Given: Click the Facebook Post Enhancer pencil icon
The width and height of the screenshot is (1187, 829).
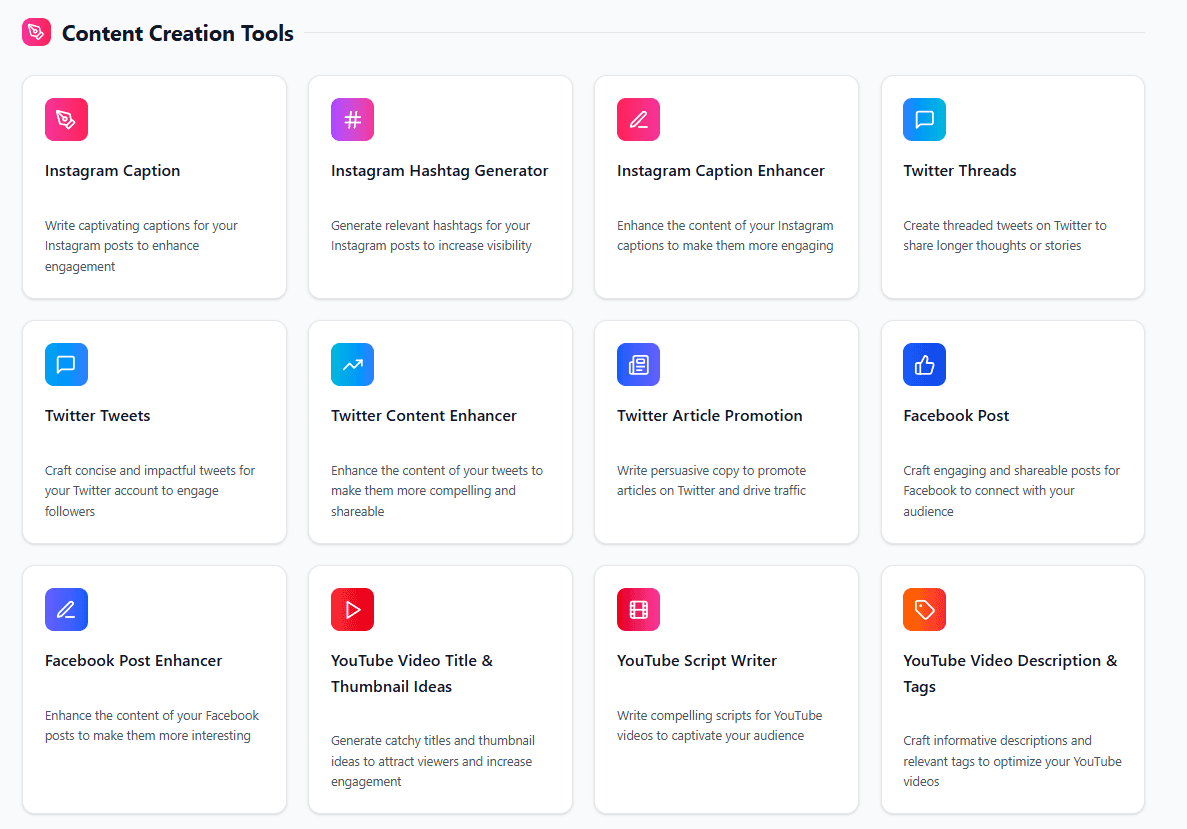Looking at the screenshot, I should (66, 609).
